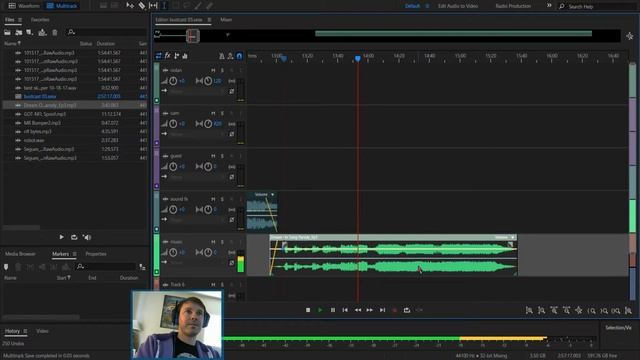Show the Effects (fx) track controls
Screen dimensions: 640x360
coord(167,56)
